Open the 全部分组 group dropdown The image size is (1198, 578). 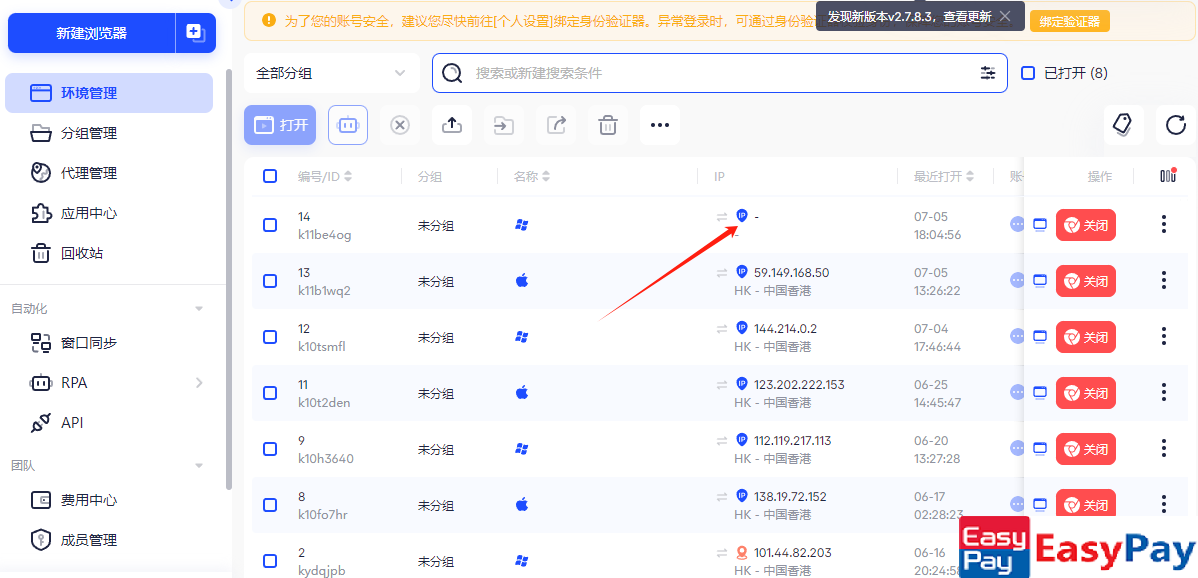[331, 73]
